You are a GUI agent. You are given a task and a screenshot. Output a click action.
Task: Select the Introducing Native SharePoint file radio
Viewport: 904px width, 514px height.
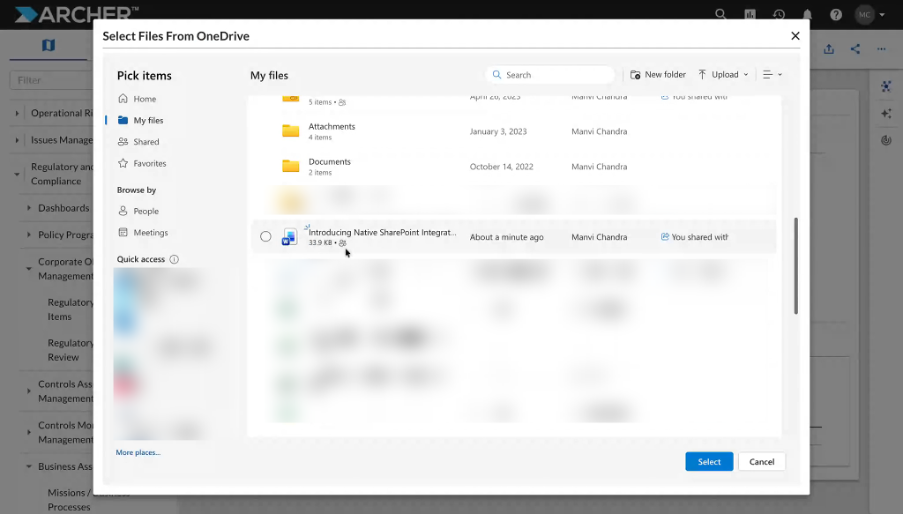[265, 236]
